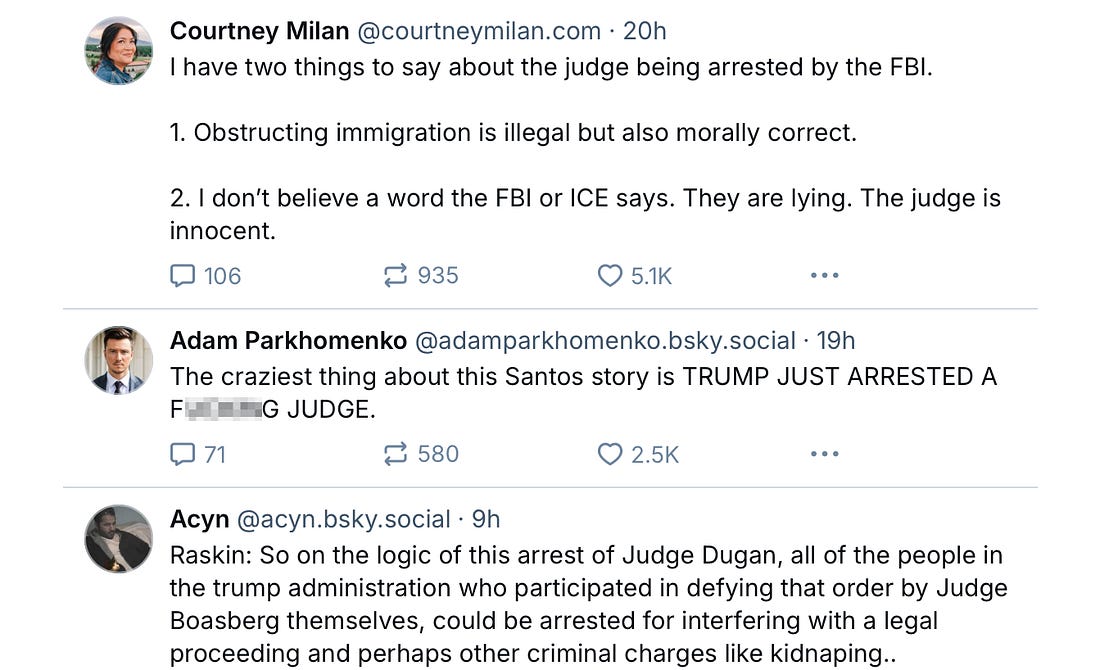Open Acyn's display name link
Image resolution: width=1100 pixels, height=670 pixels.
[200, 520]
